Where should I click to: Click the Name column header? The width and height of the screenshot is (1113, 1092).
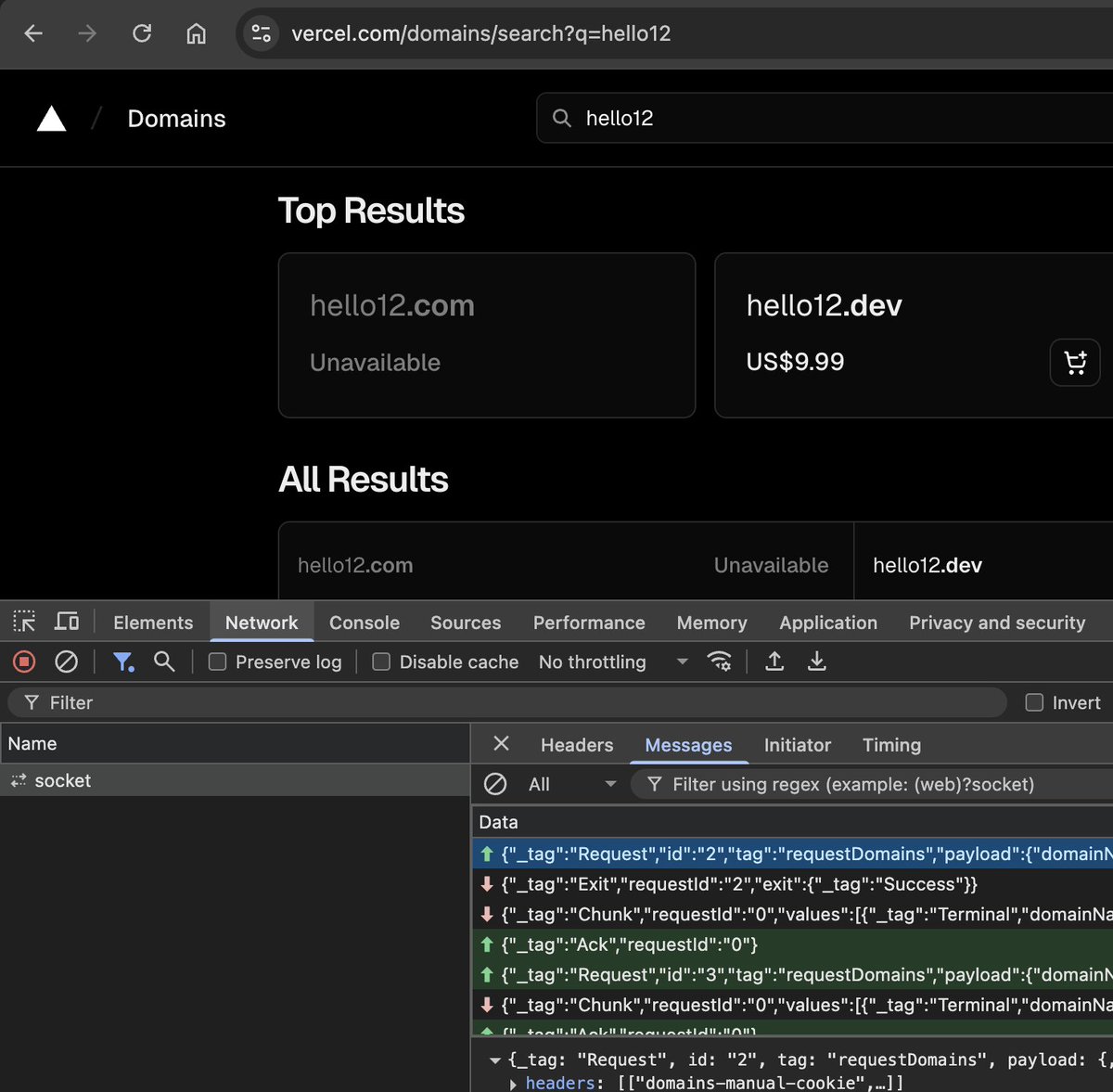(235, 743)
